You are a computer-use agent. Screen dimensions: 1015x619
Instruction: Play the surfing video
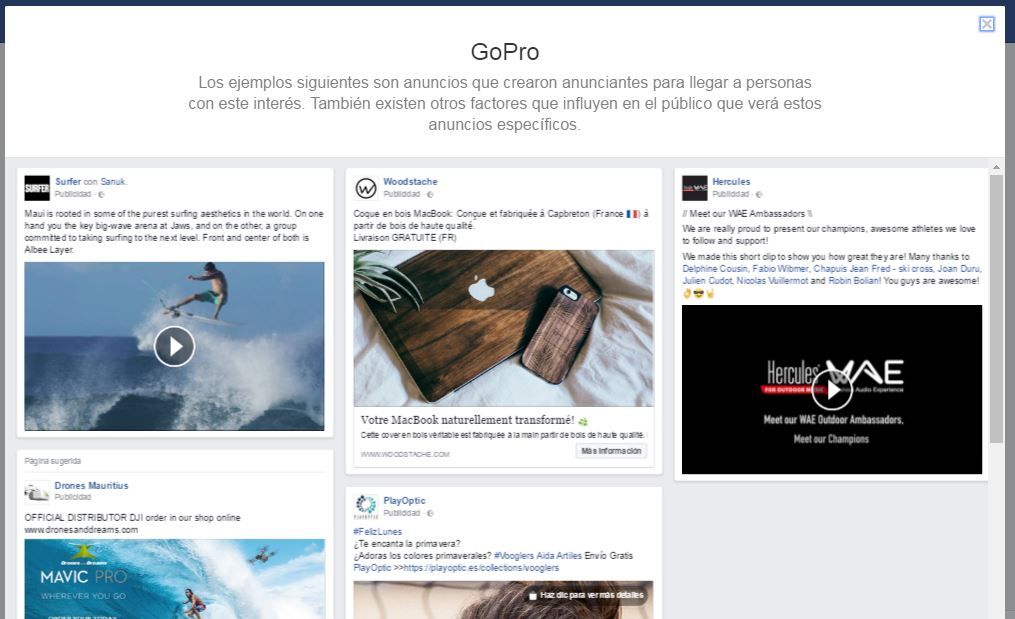[x=174, y=346]
